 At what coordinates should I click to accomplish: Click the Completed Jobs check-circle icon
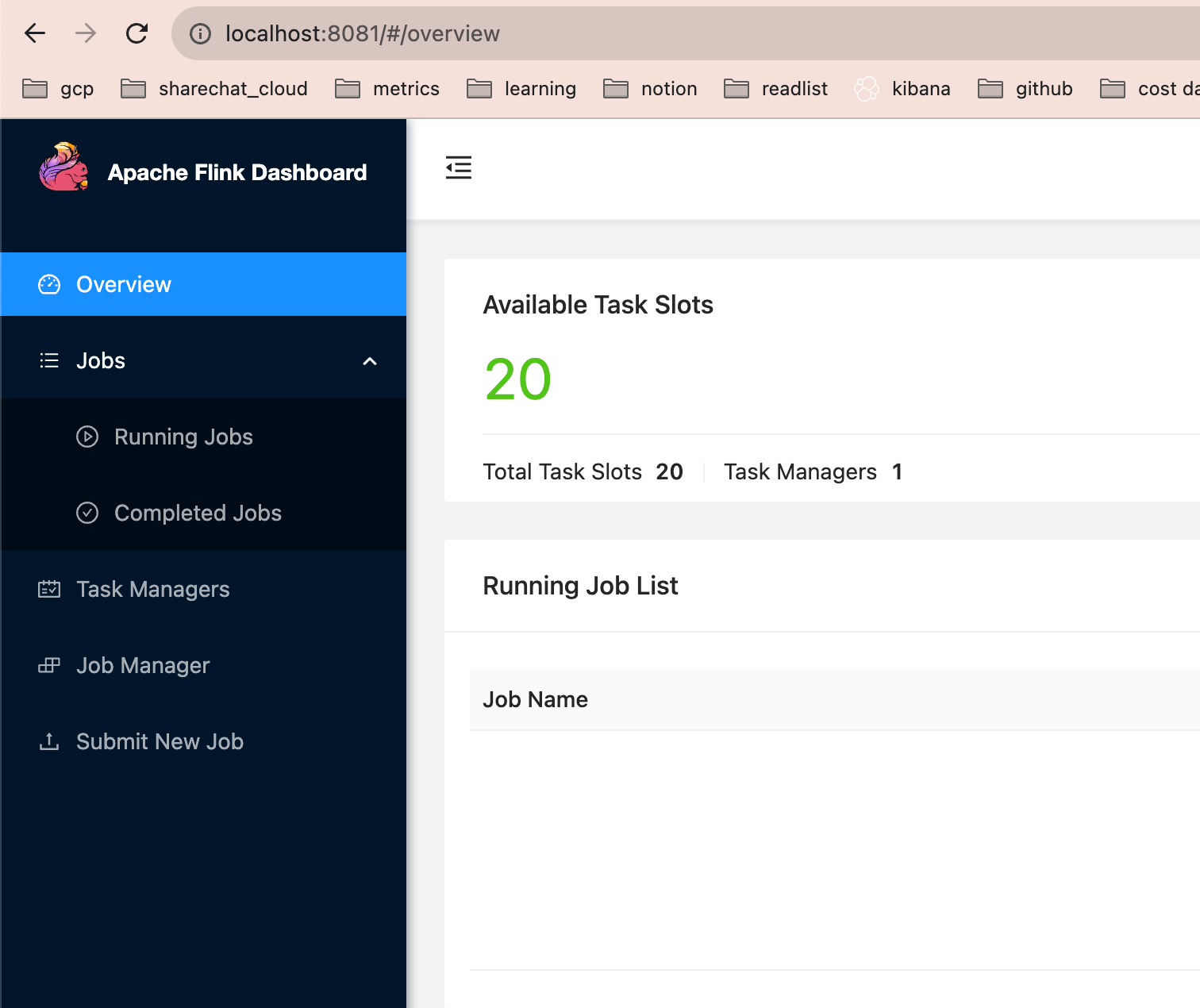coord(87,513)
